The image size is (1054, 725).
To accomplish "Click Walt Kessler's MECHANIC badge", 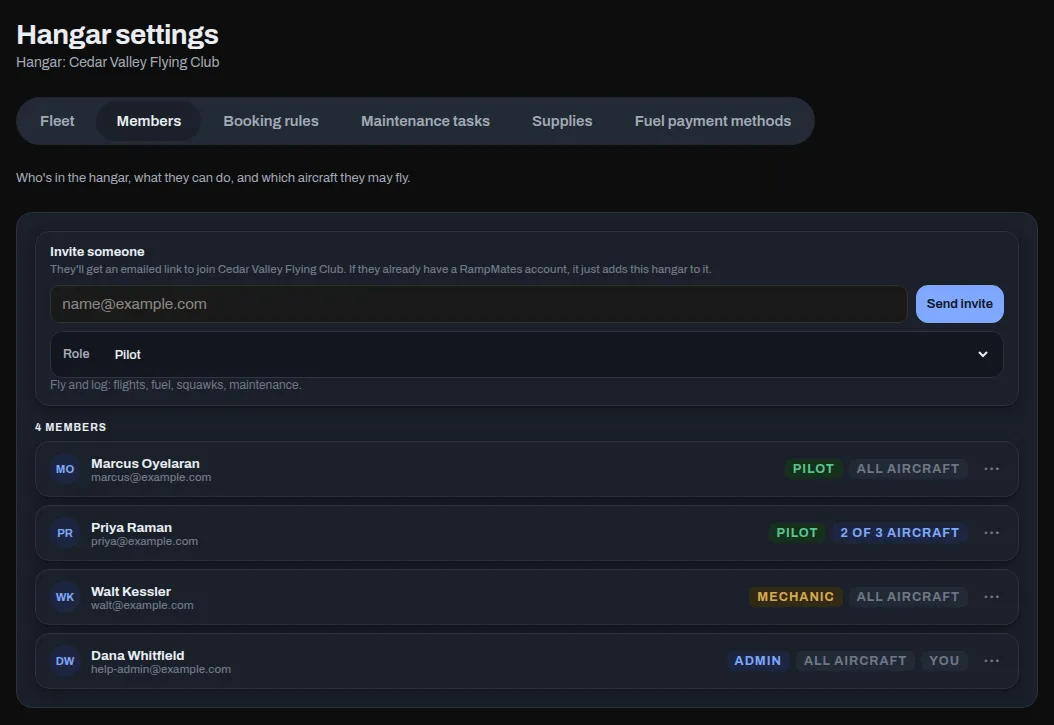I will pos(795,597).
